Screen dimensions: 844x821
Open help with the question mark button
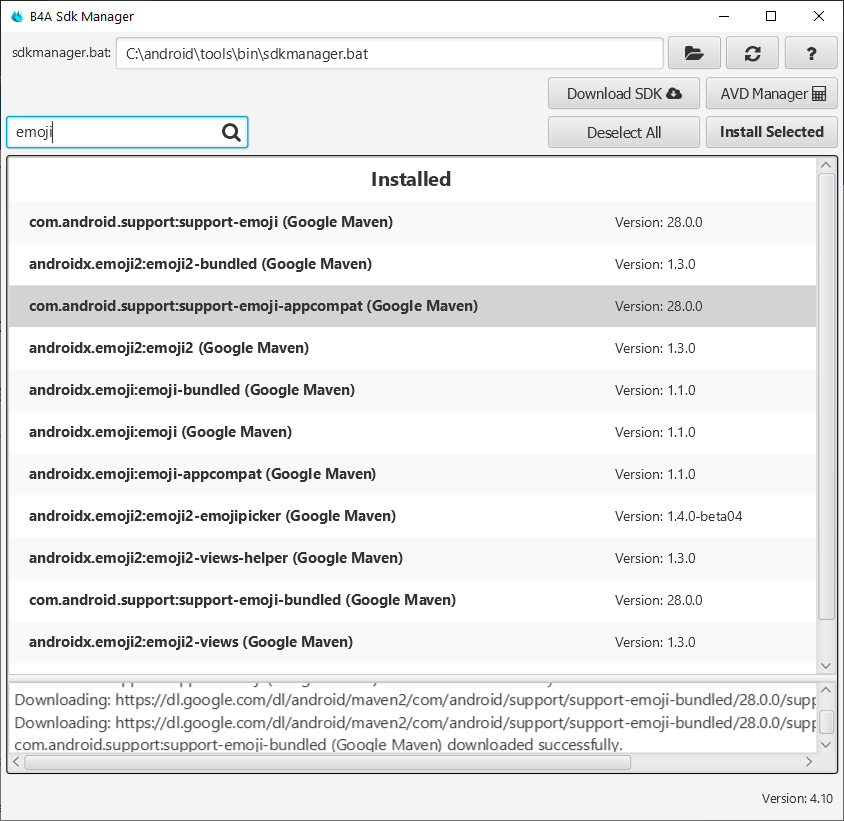click(x=811, y=54)
